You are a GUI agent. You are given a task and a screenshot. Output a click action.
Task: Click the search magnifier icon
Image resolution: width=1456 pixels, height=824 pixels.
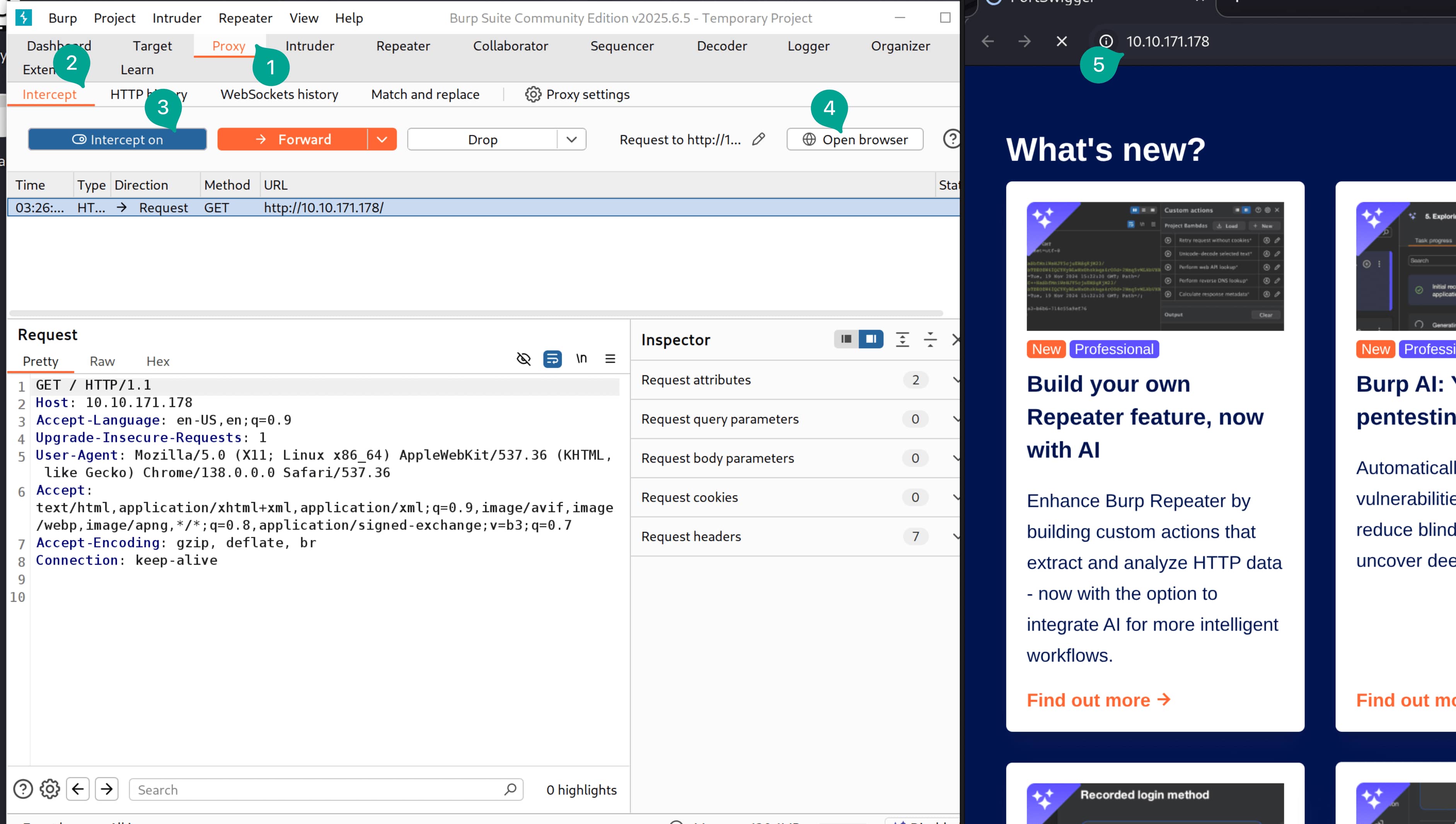pyautogui.click(x=510, y=789)
